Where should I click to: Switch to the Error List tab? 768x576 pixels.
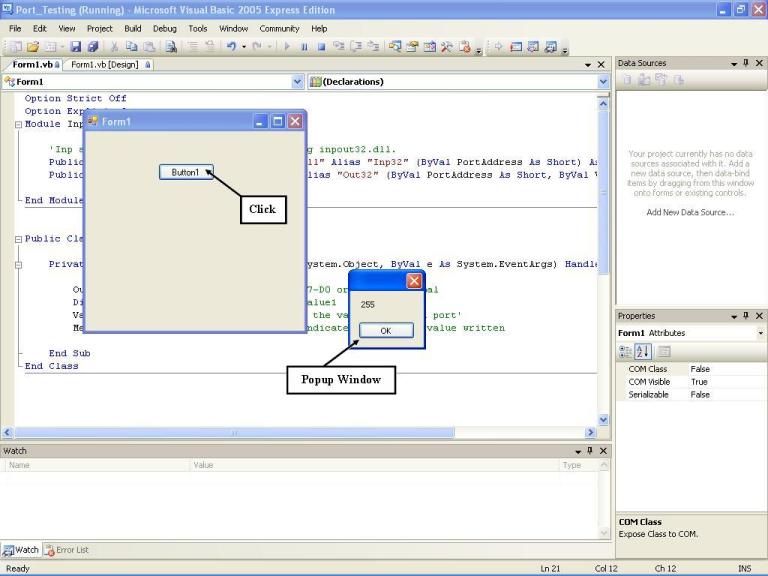pos(67,550)
